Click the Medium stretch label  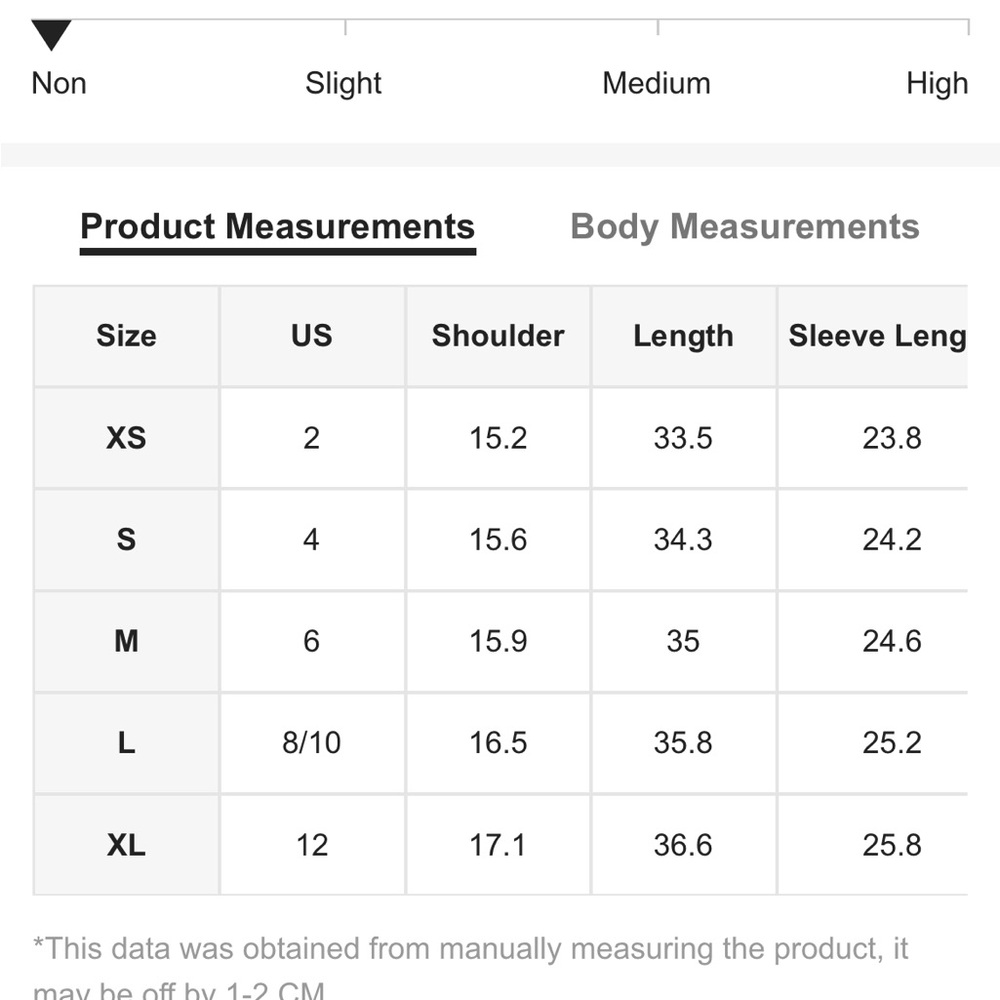656,84
